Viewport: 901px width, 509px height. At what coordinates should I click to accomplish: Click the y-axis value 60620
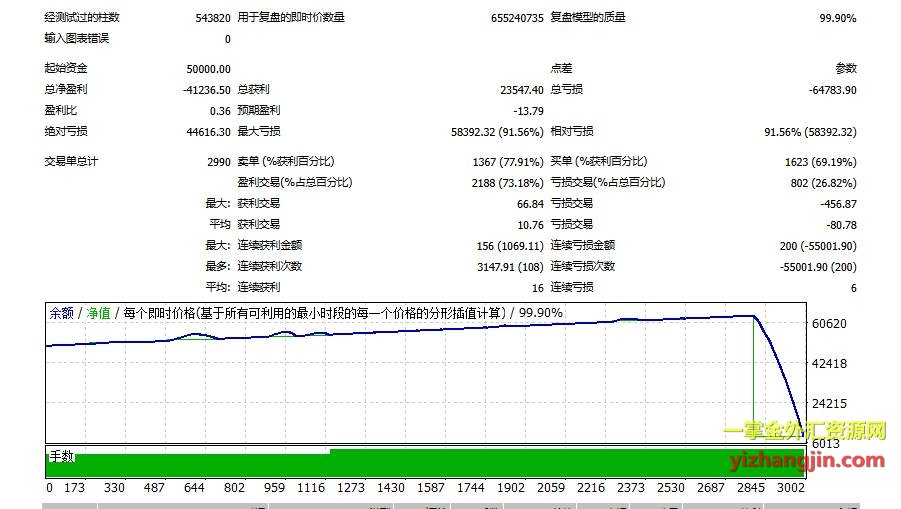coord(829,324)
